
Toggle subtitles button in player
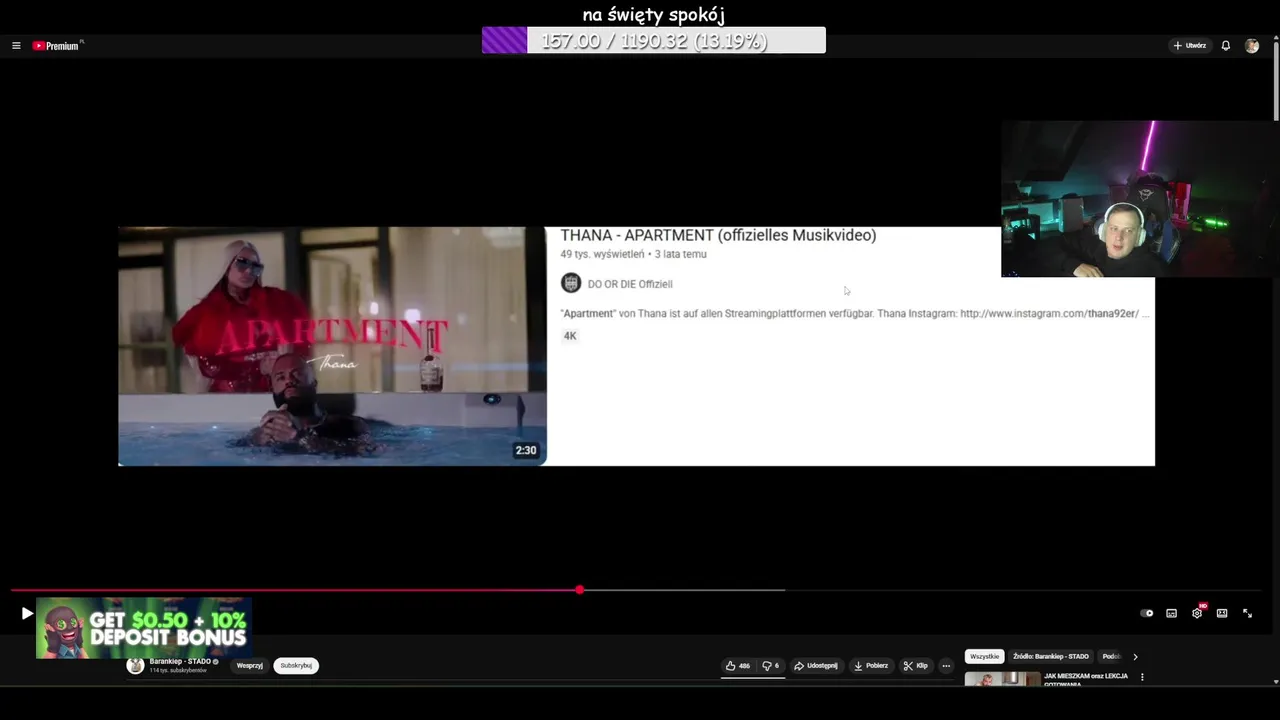click(x=1172, y=613)
